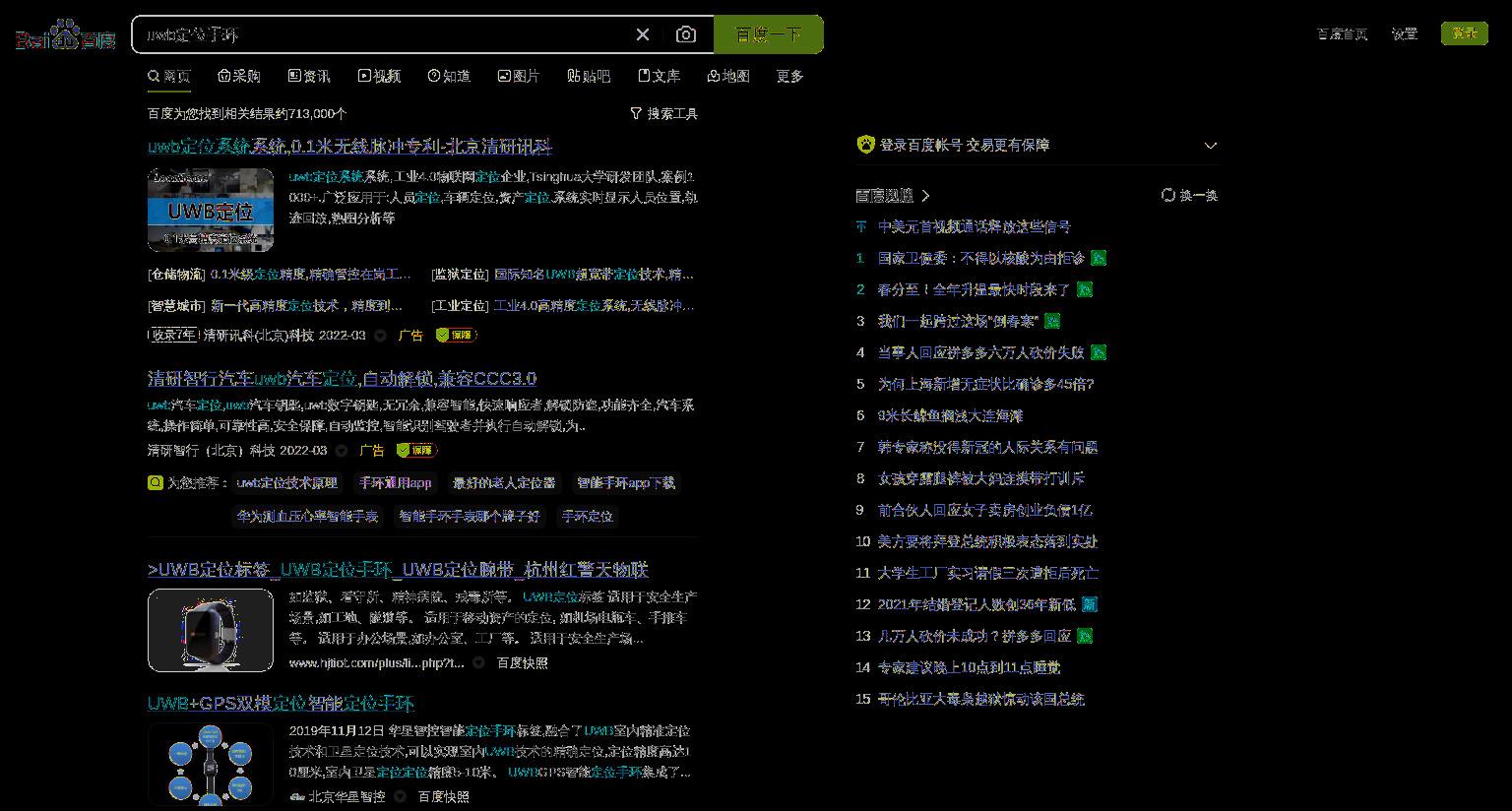
Task: Open hot topic 我们一起跨过这场"倒春寒"
Action: point(958,321)
